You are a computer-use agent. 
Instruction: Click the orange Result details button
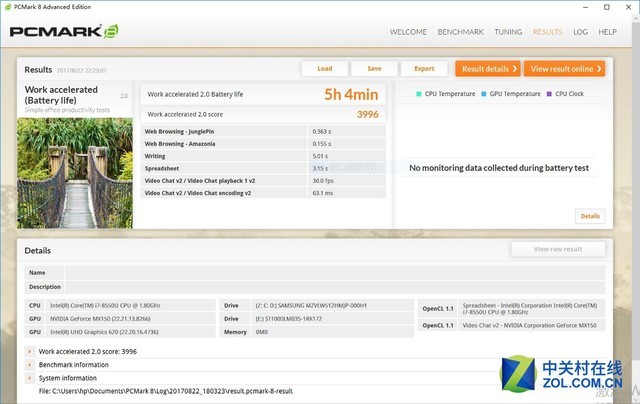click(x=487, y=69)
